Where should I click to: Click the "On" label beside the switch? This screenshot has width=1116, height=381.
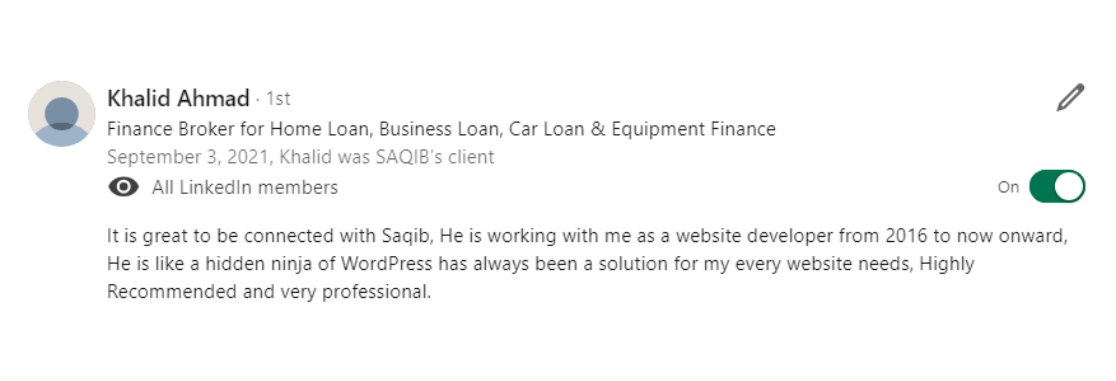(x=1008, y=187)
